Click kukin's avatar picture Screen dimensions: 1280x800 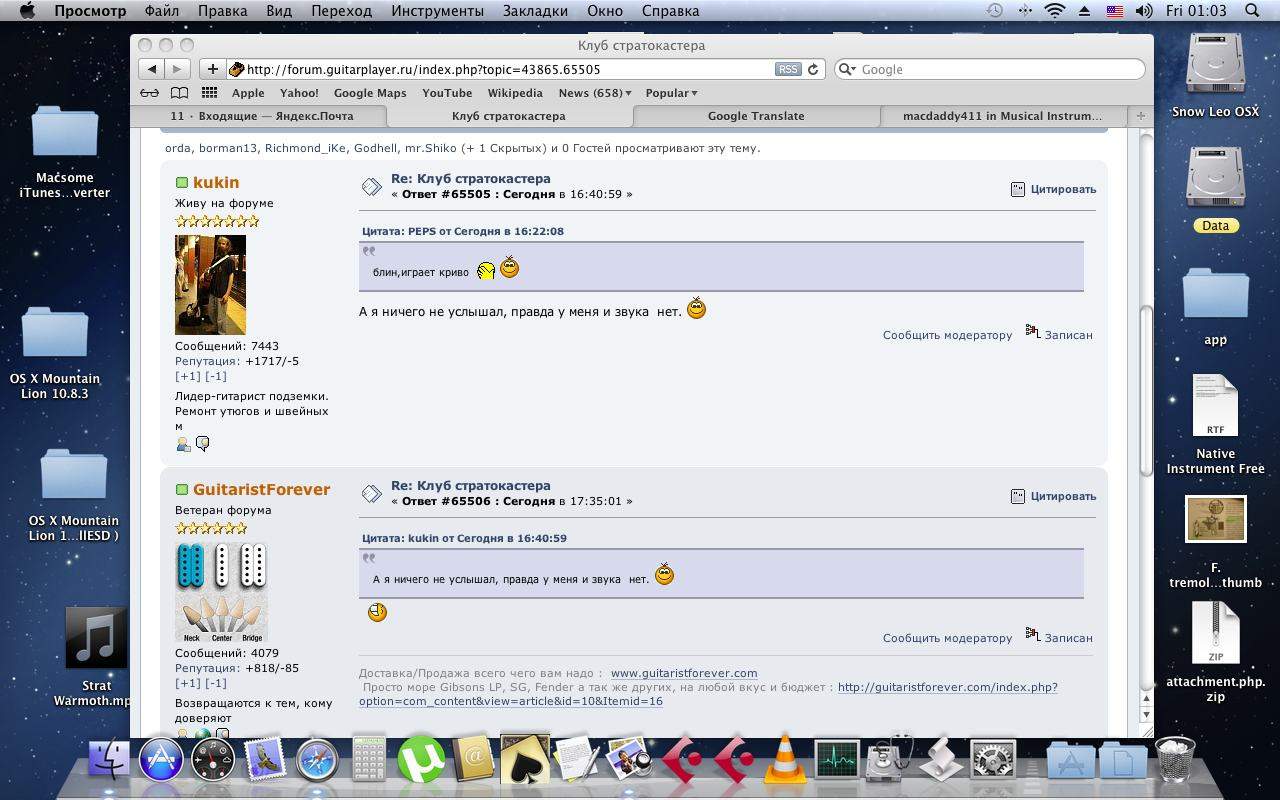click(210, 284)
